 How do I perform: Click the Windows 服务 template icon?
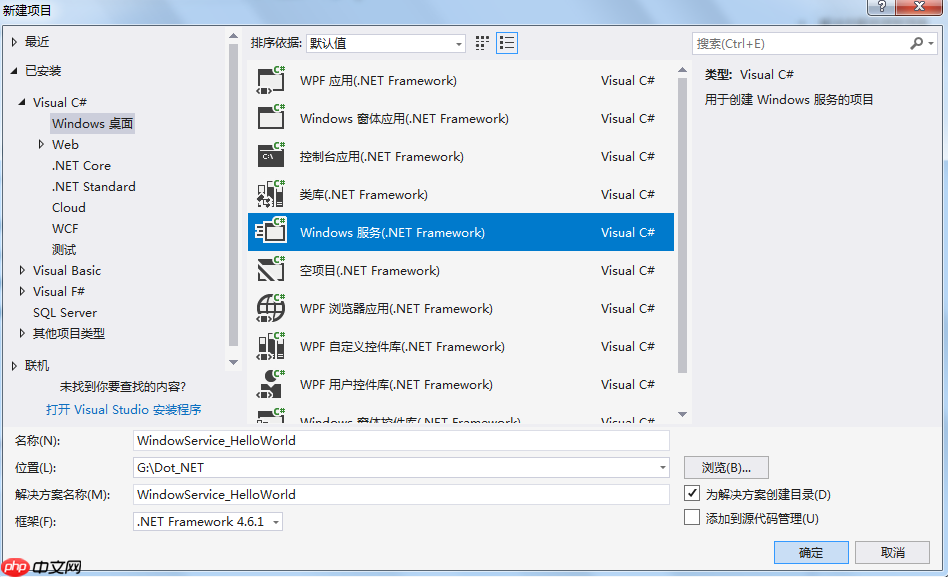click(x=270, y=232)
